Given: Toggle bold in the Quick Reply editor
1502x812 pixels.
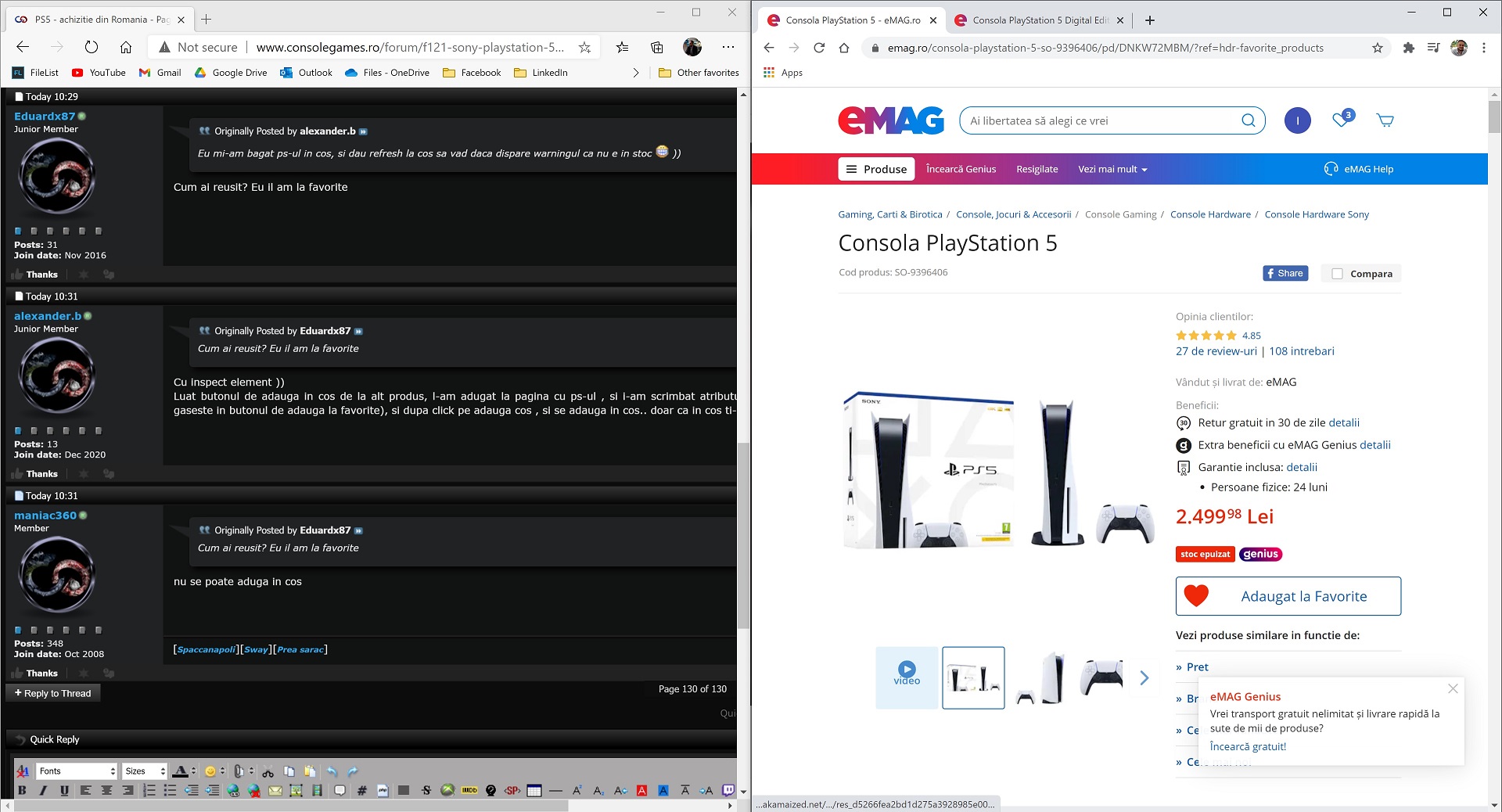Looking at the screenshot, I should 22,791.
